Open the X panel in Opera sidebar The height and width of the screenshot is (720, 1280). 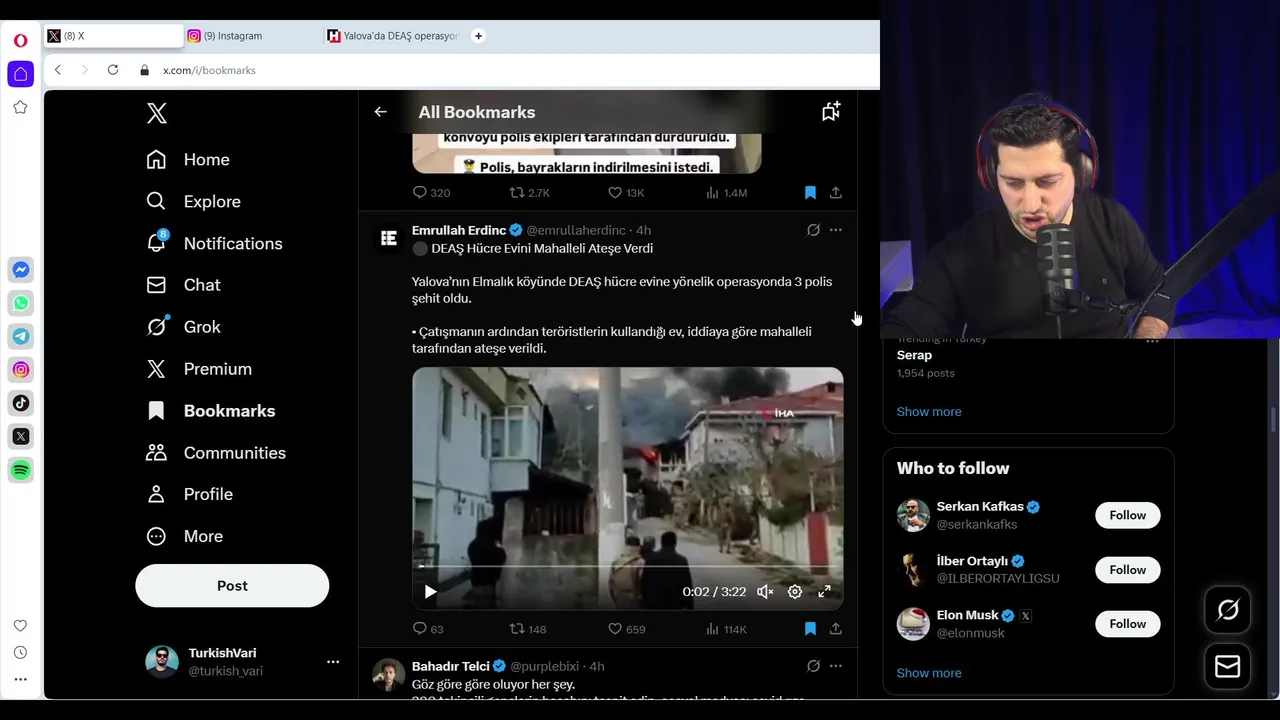tap(20, 436)
